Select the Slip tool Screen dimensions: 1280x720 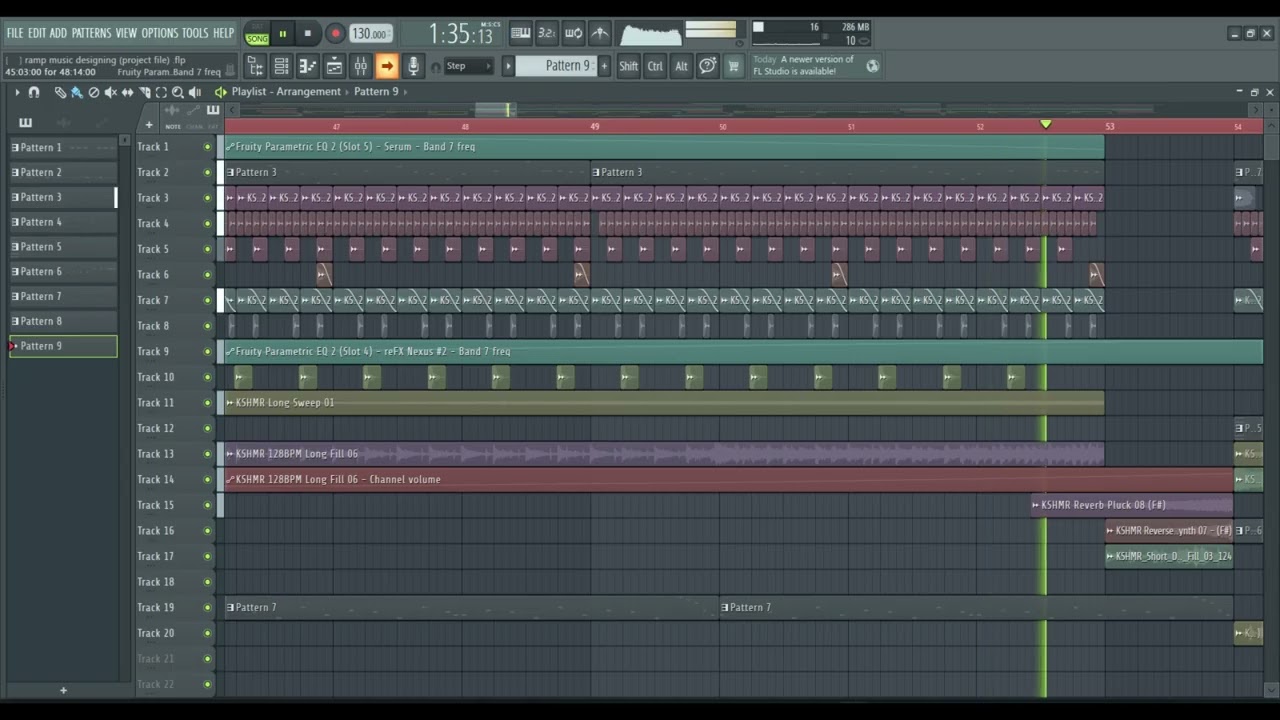coord(127,92)
